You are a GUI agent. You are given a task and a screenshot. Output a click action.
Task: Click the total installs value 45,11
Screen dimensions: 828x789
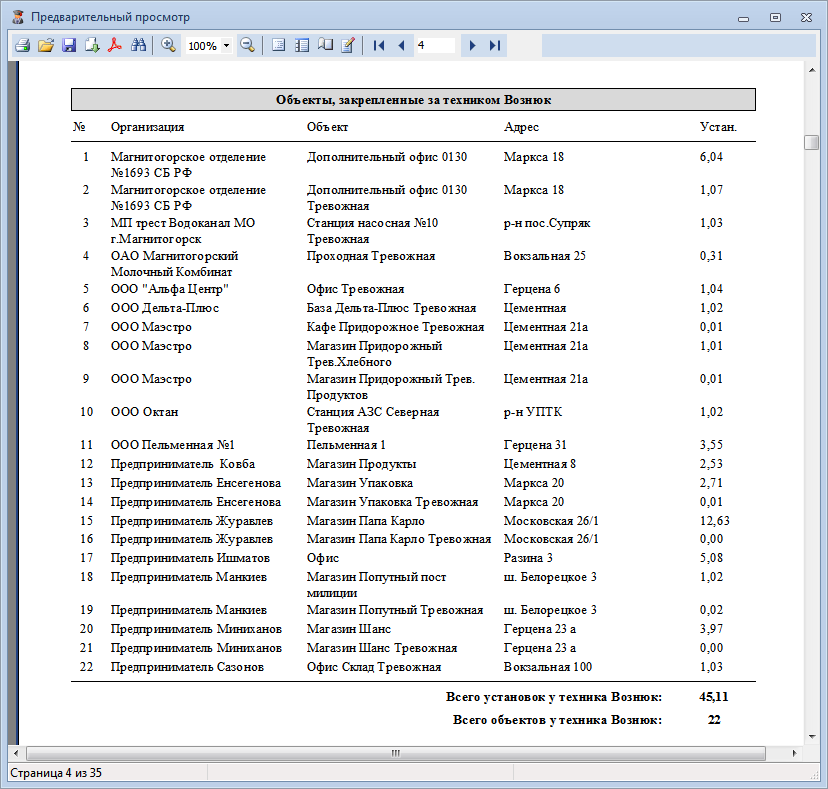714,697
